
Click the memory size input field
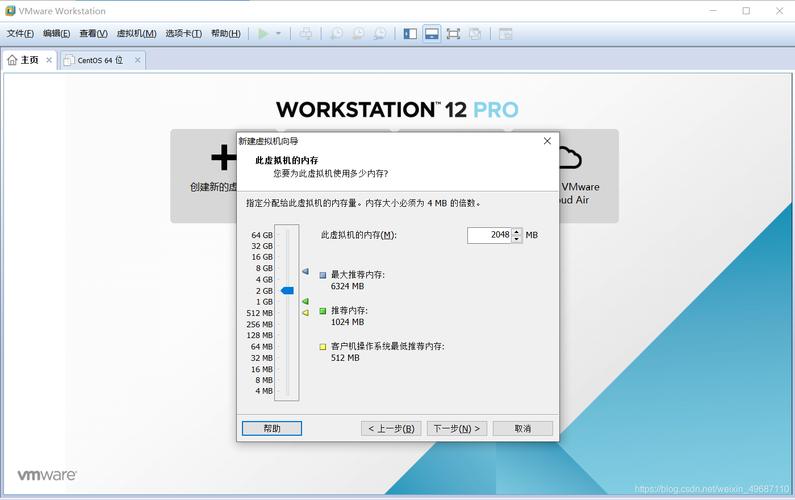[x=489, y=235]
